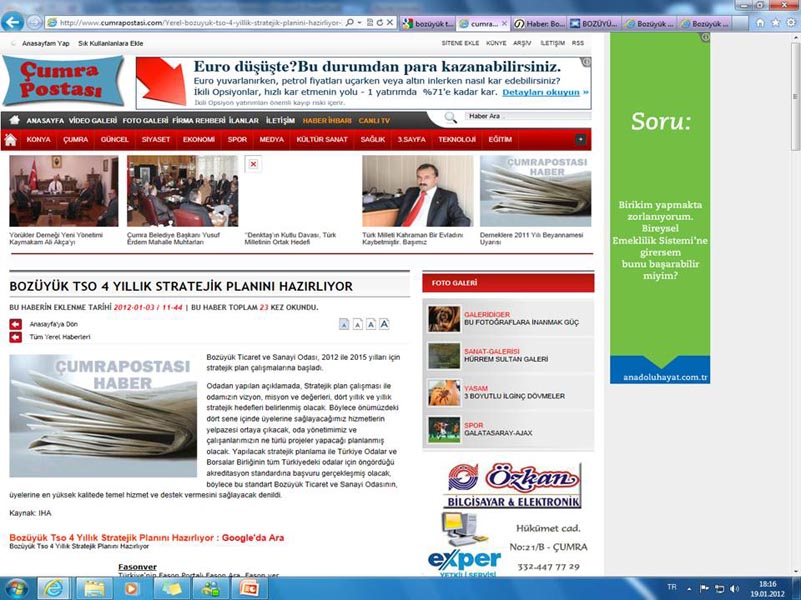Select the KONYA category
Viewport: 801px width, 600px height.
39,139
